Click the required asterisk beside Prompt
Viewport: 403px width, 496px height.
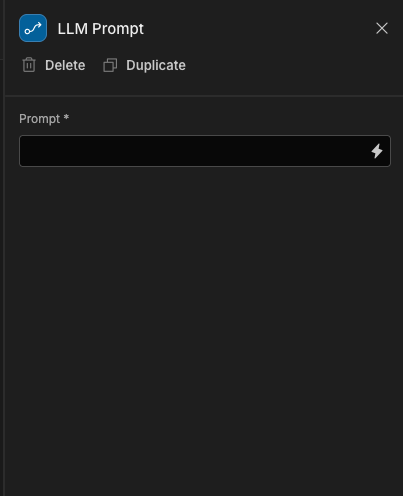click(x=66, y=117)
